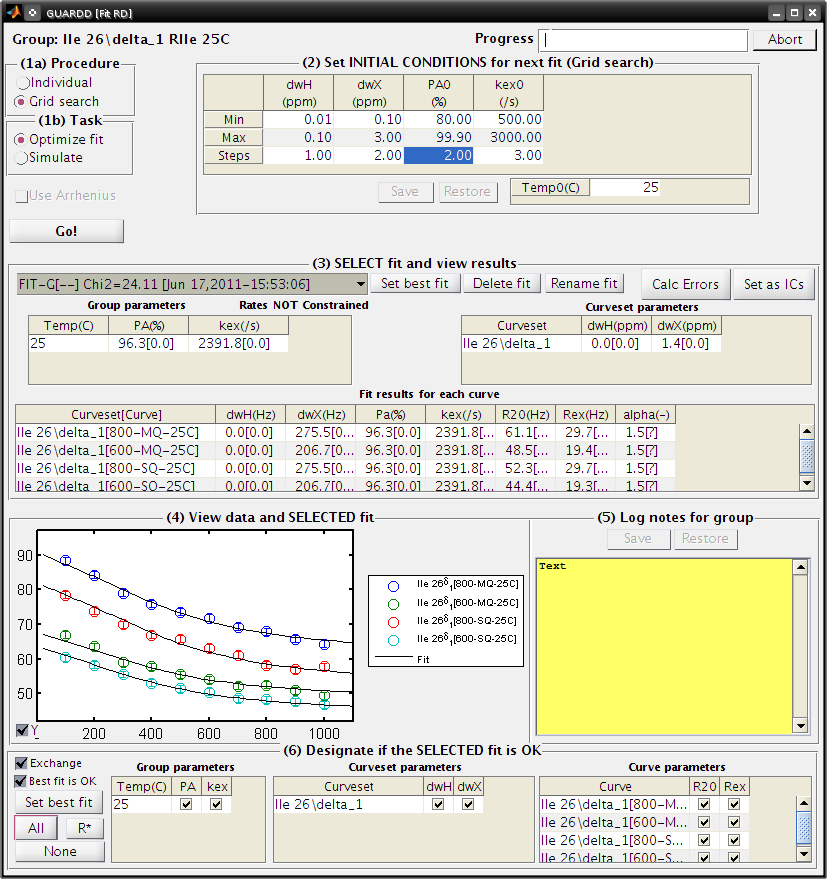Viewport: 827px width, 879px height.
Task: Toggle the Exchange checkbox
Action: pos(21,763)
